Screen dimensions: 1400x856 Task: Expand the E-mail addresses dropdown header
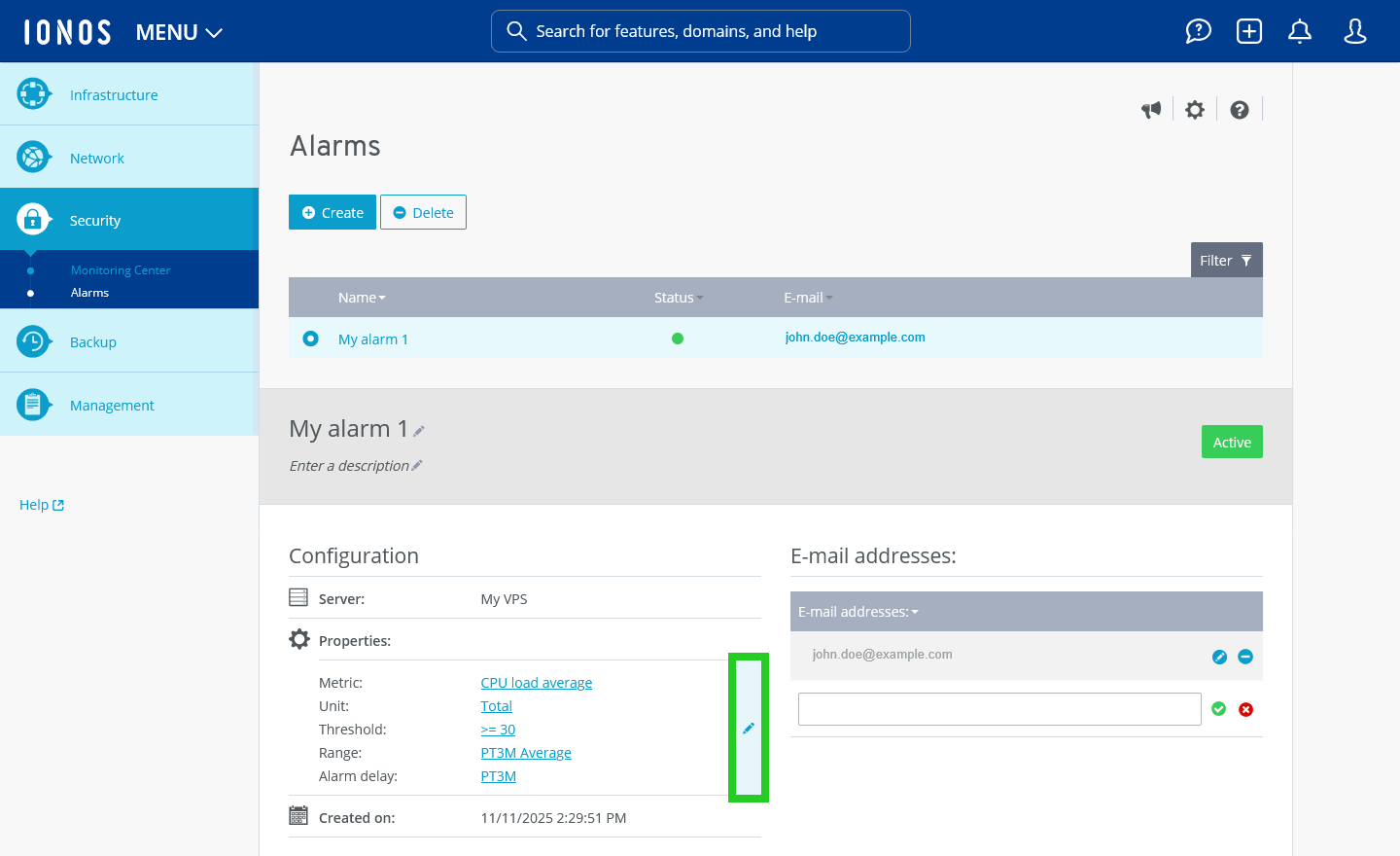click(x=858, y=611)
